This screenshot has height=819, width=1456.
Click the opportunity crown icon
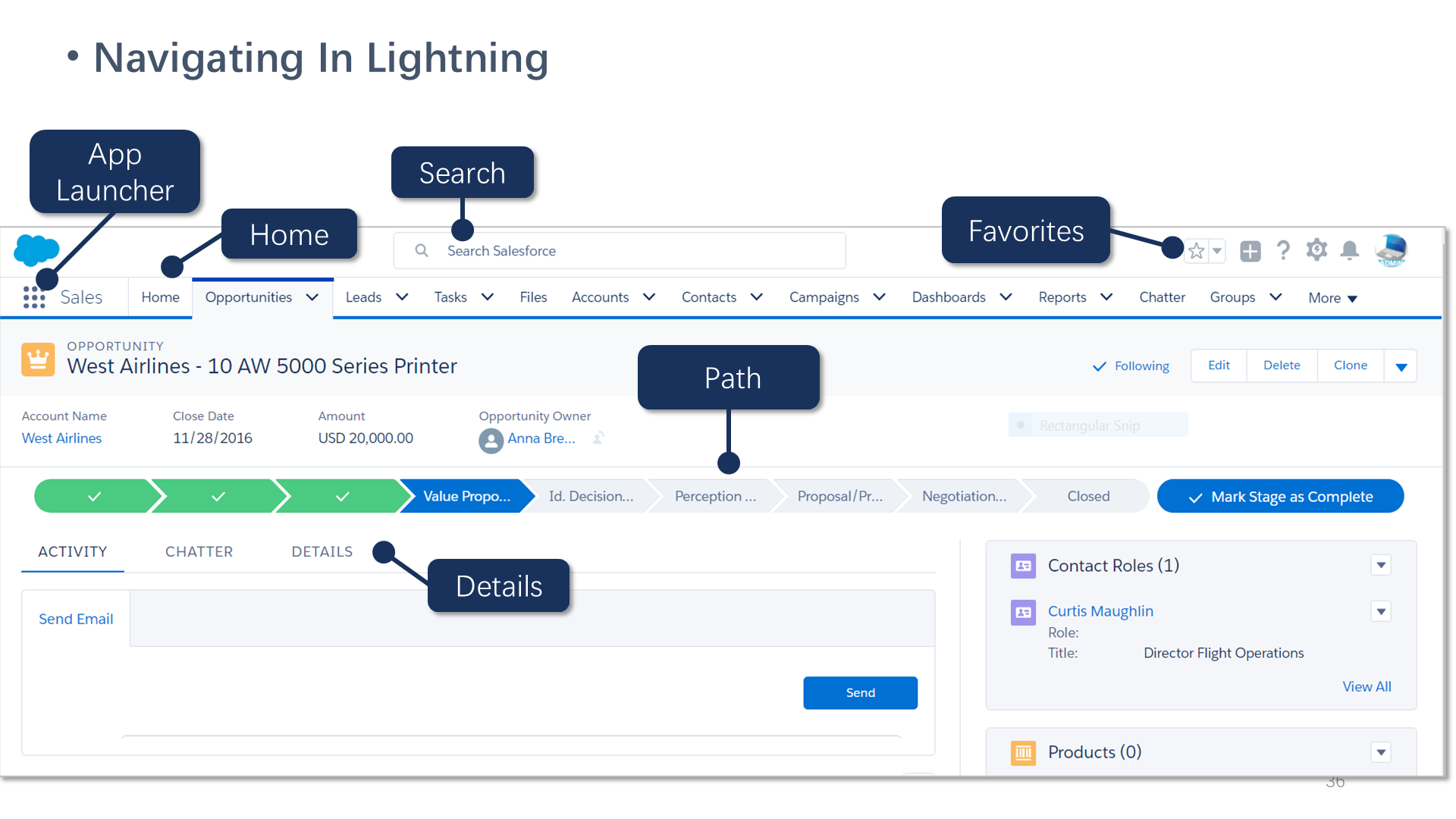(38, 359)
